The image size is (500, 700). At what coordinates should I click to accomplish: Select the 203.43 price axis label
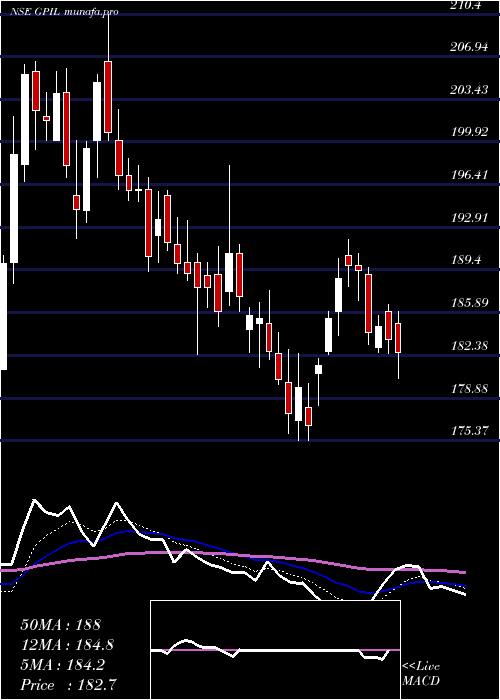pyautogui.click(x=469, y=90)
